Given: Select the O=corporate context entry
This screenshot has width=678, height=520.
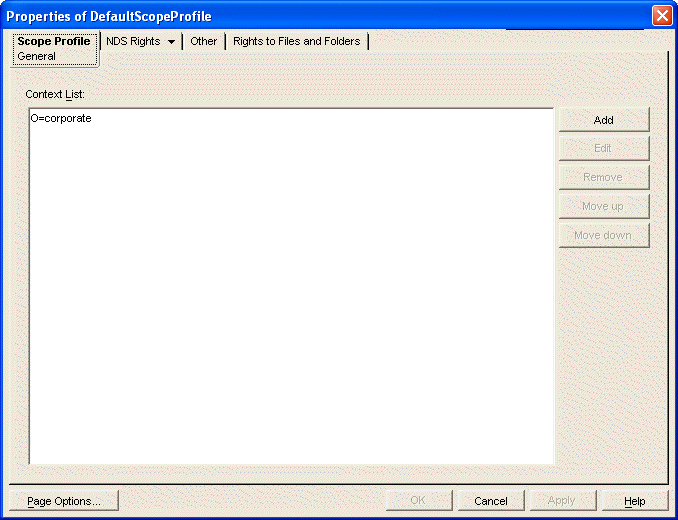Looking at the screenshot, I should pyautogui.click(x=61, y=118).
